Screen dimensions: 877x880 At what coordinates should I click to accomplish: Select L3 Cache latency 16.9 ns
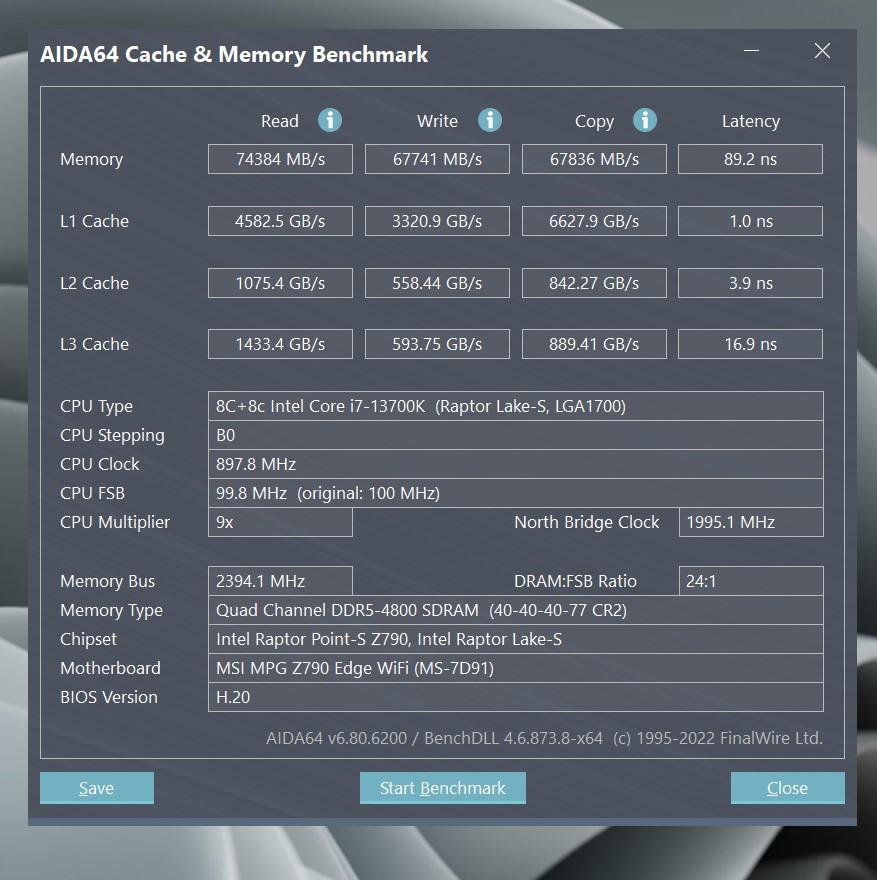tap(750, 344)
